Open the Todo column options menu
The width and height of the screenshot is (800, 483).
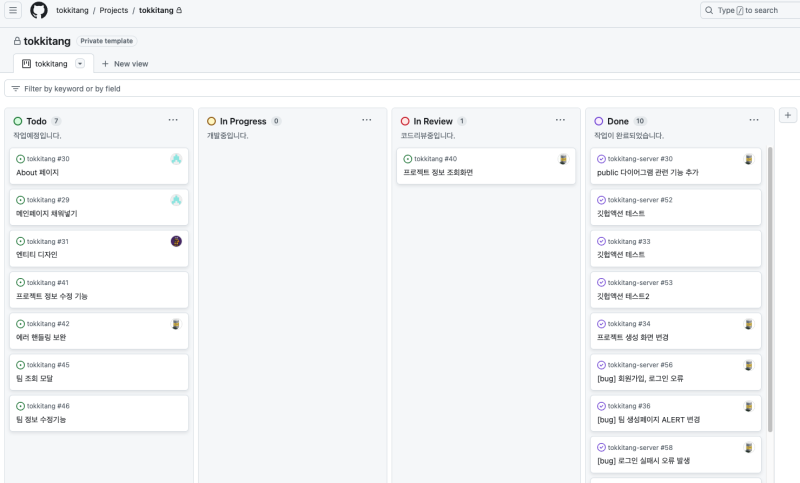pyautogui.click(x=173, y=120)
